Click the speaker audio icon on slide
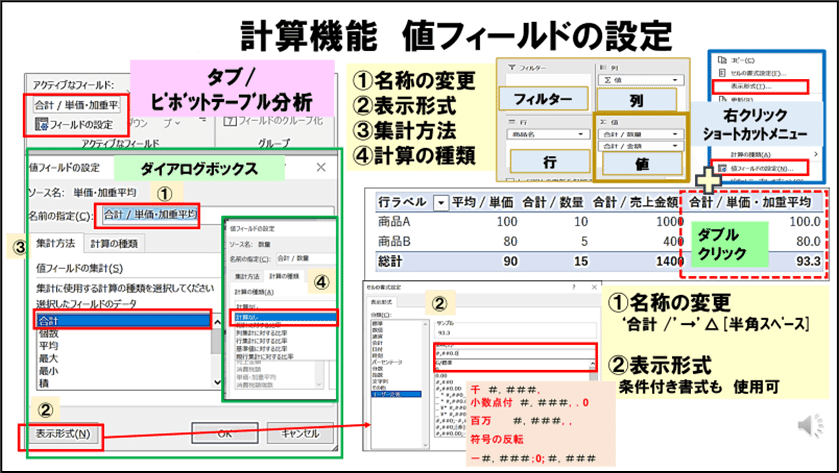Image resolution: width=839 pixels, height=473 pixels. pos(810,426)
